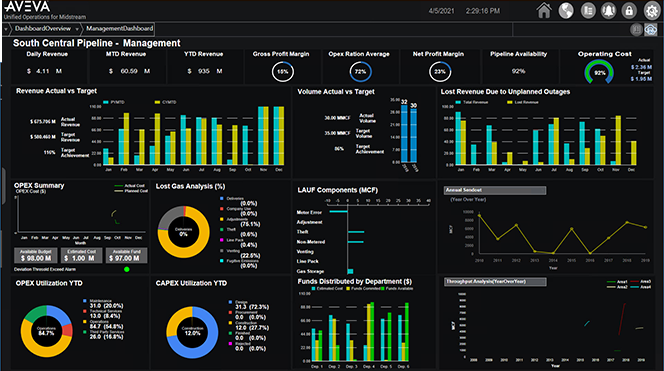
Task: Click the blue cloud icon in breadcrumb bar
Action: pos(650,29)
